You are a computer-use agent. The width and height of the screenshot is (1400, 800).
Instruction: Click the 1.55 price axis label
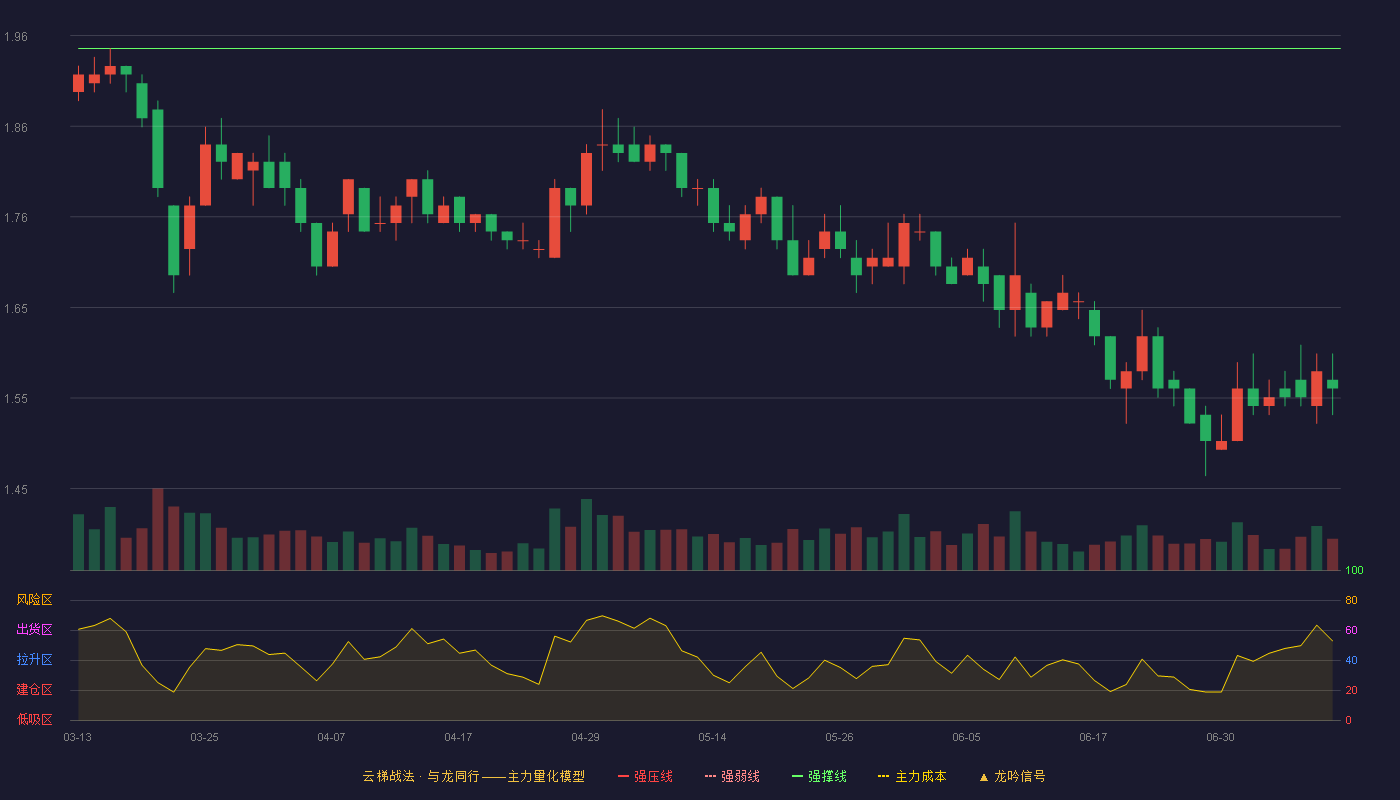click(x=16, y=399)
